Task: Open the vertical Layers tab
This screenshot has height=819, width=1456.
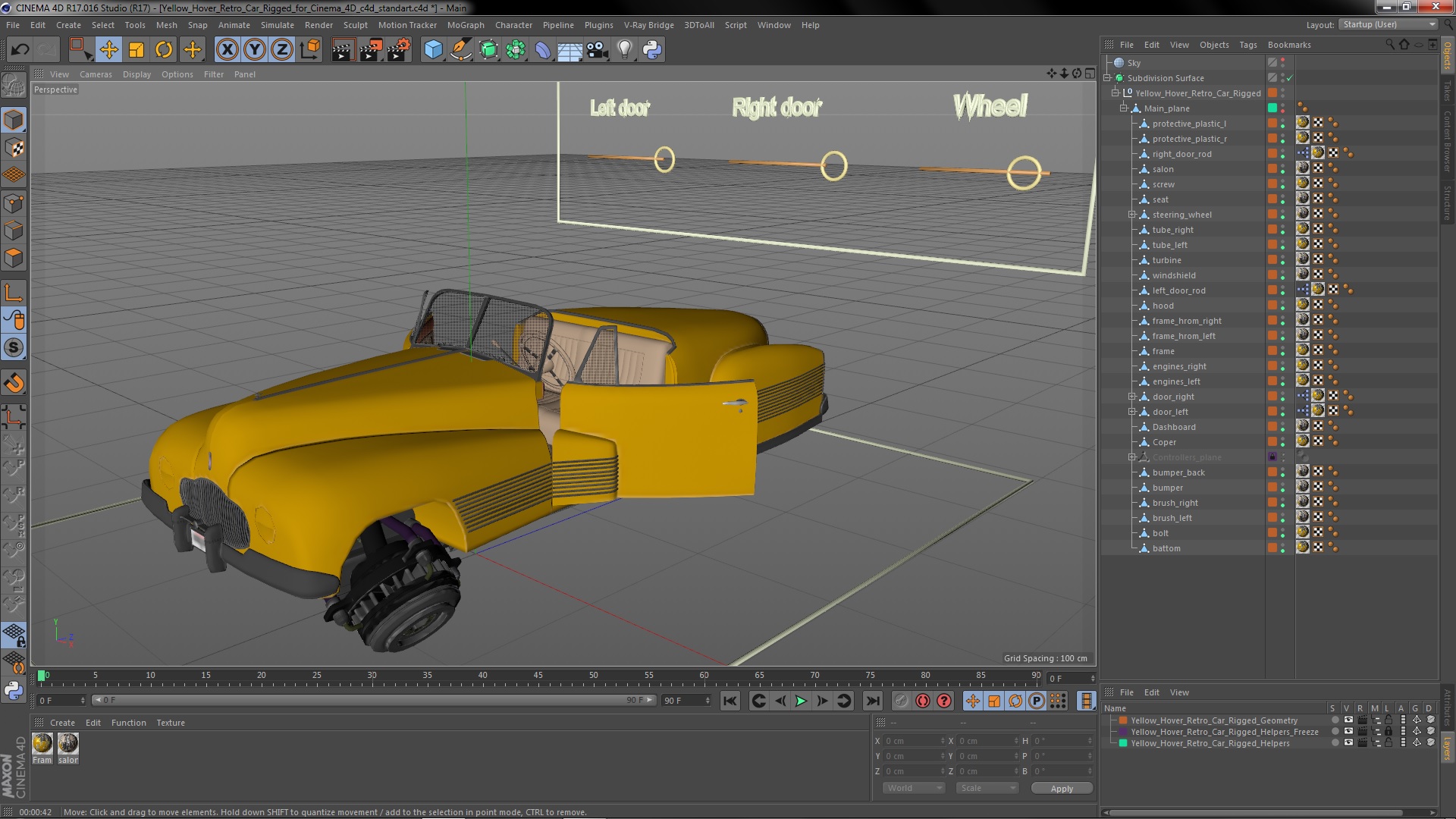Action: click(x=1447, y=748)
